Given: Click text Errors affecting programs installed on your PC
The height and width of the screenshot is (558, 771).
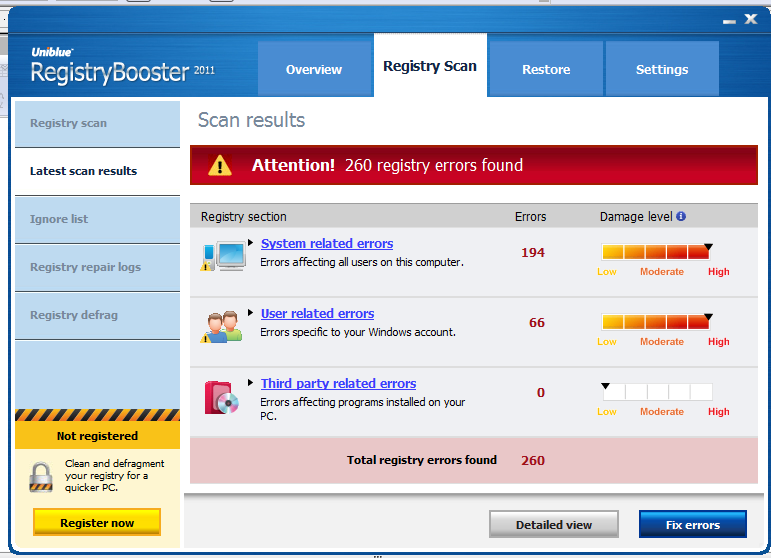Looking at the screenshot, I should (362, 409).
